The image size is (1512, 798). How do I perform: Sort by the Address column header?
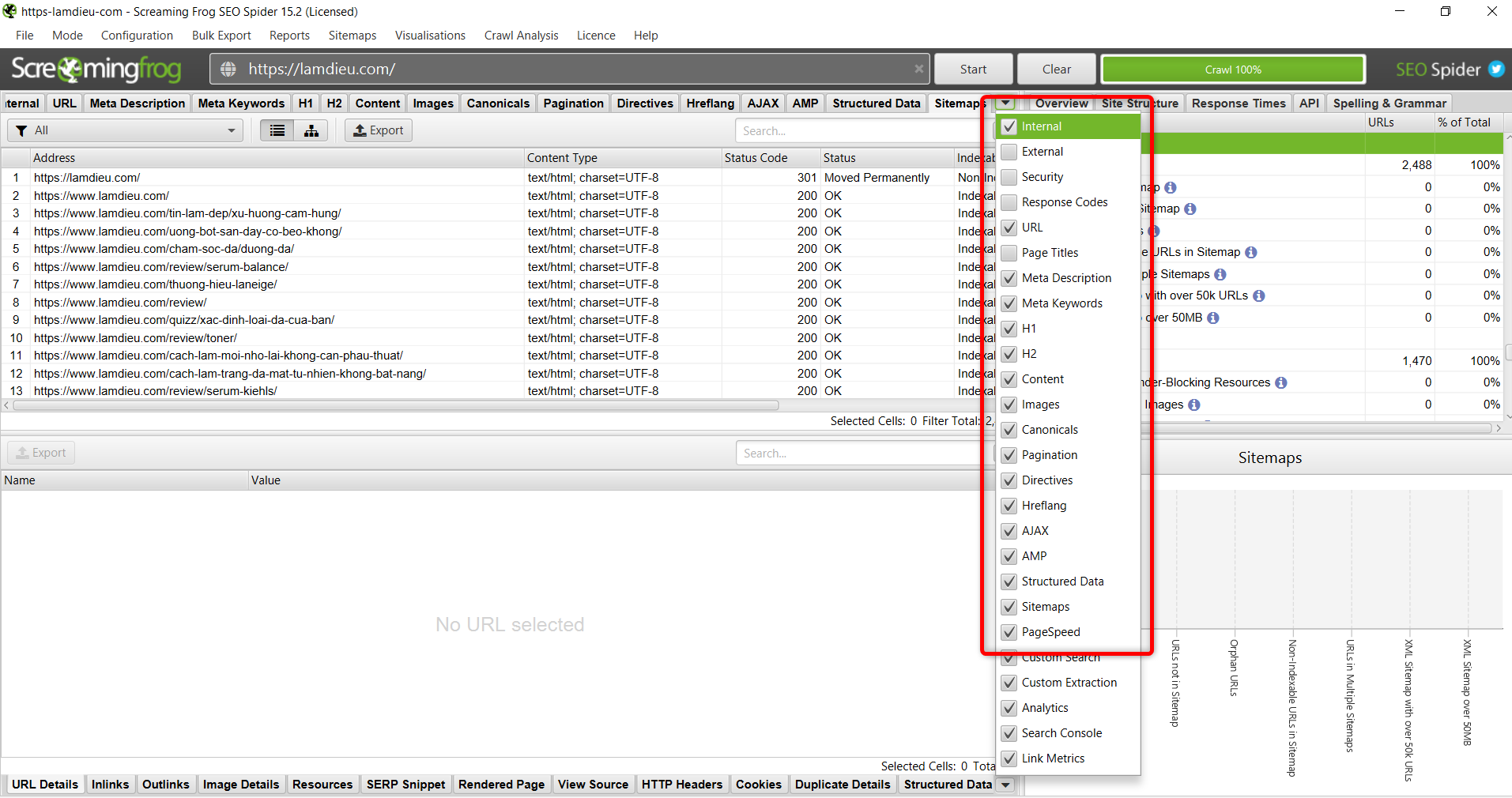[277, 158]
